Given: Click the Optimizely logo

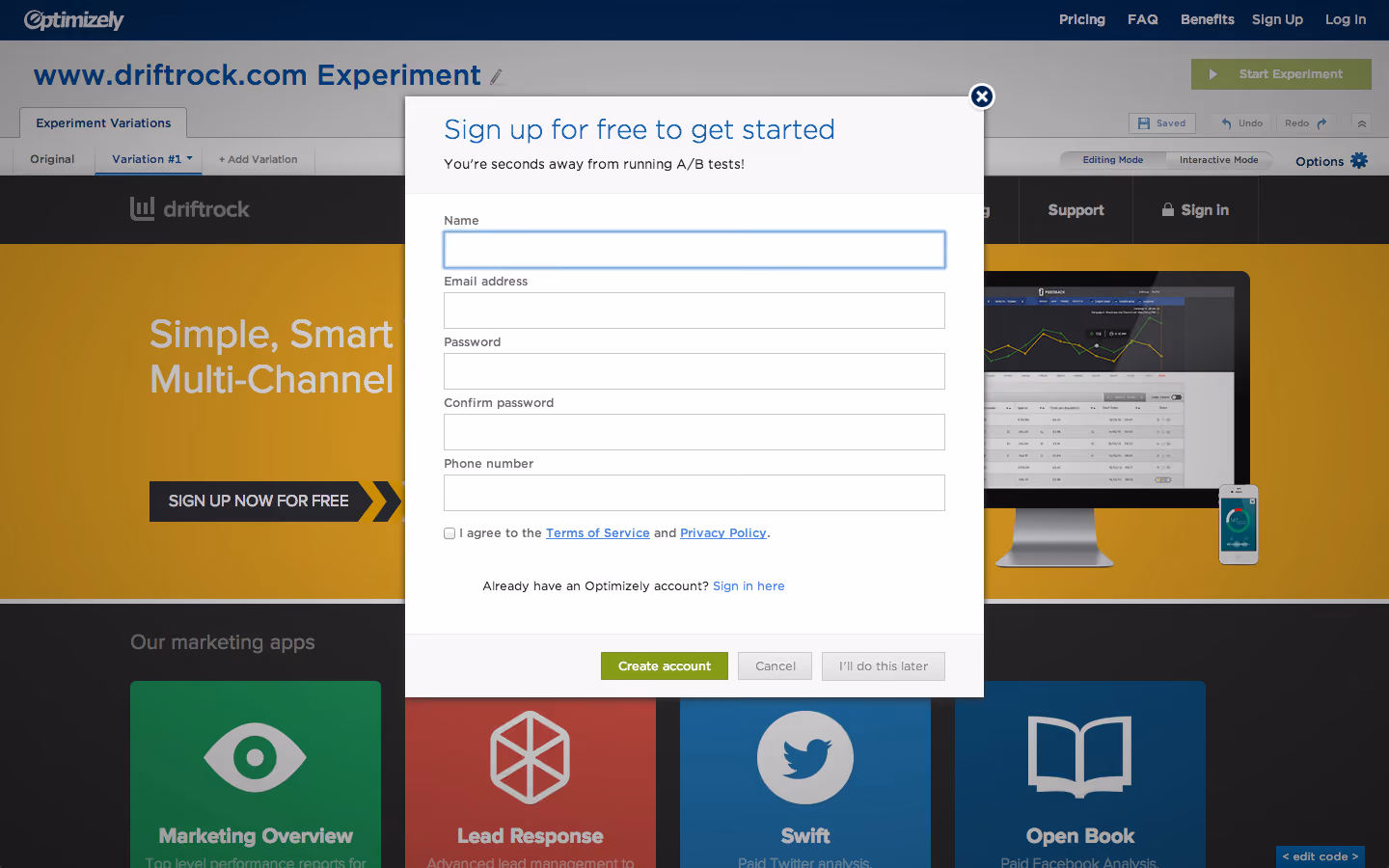Looking at the screenshot, I should 74,19.
